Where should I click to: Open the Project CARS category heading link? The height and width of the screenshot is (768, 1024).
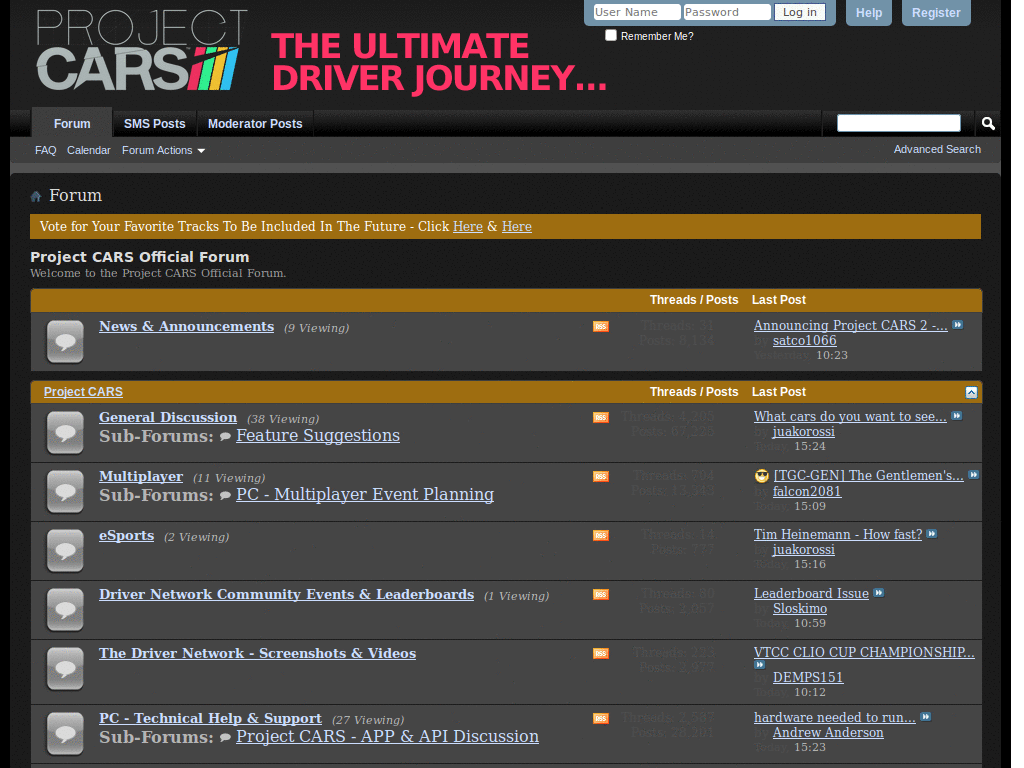point(83,392)
